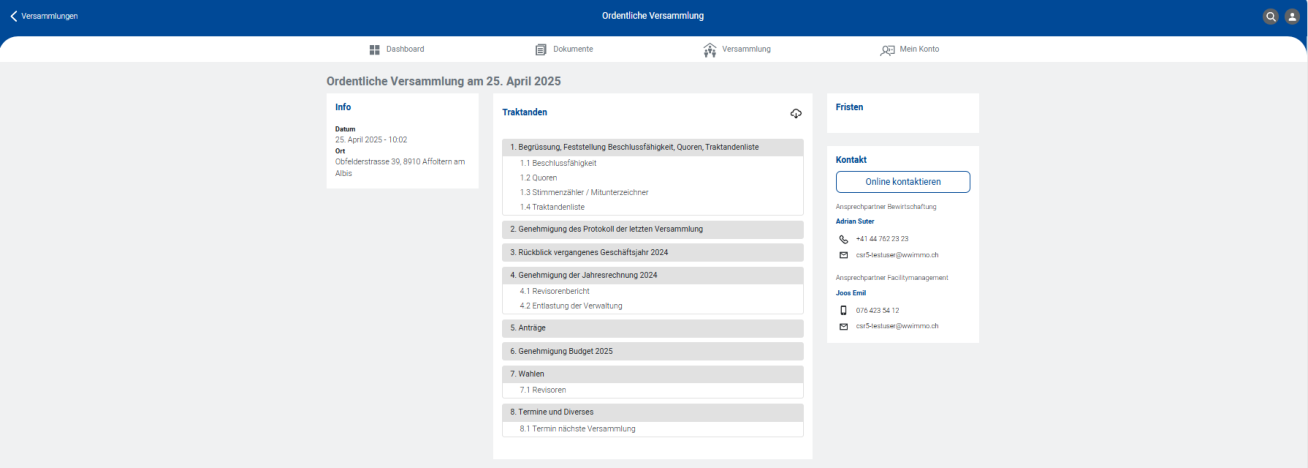This screenshot has height=468, width=1308.
Task: Click the Versammlung people icon
Action: pos(710,49)
